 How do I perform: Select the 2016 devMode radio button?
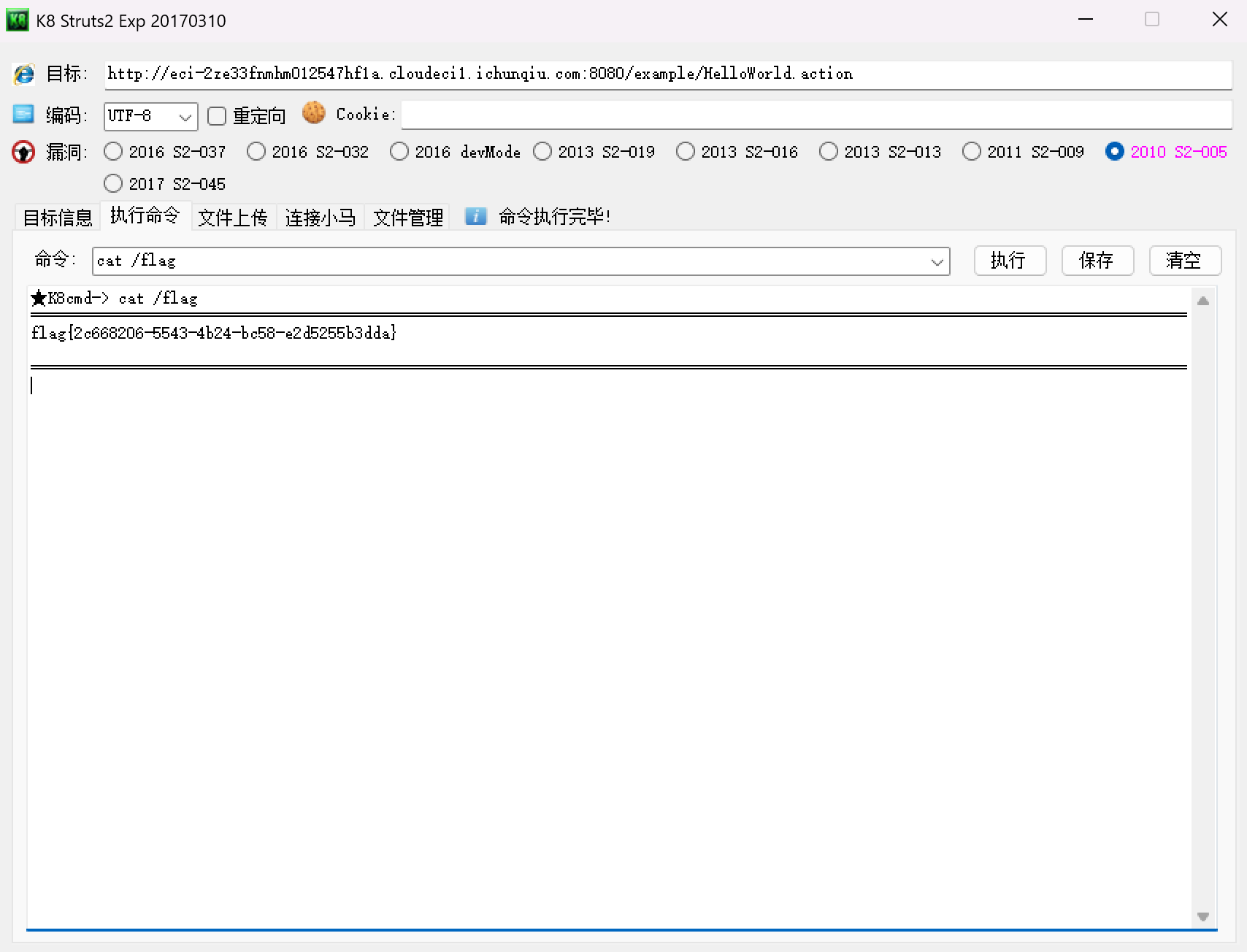coord(399,151)
